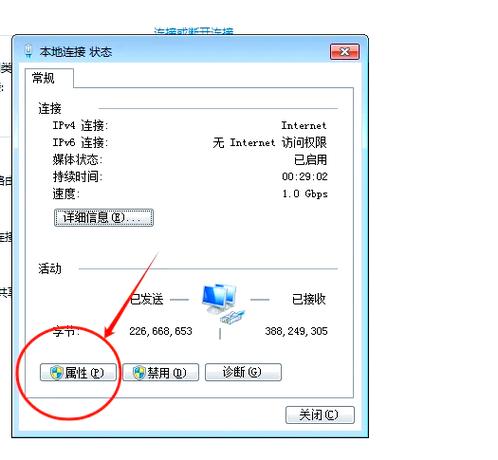Screen dimensions: 498x460
Task: Click the shield icon on 属性 button
Action: [56, 372]
